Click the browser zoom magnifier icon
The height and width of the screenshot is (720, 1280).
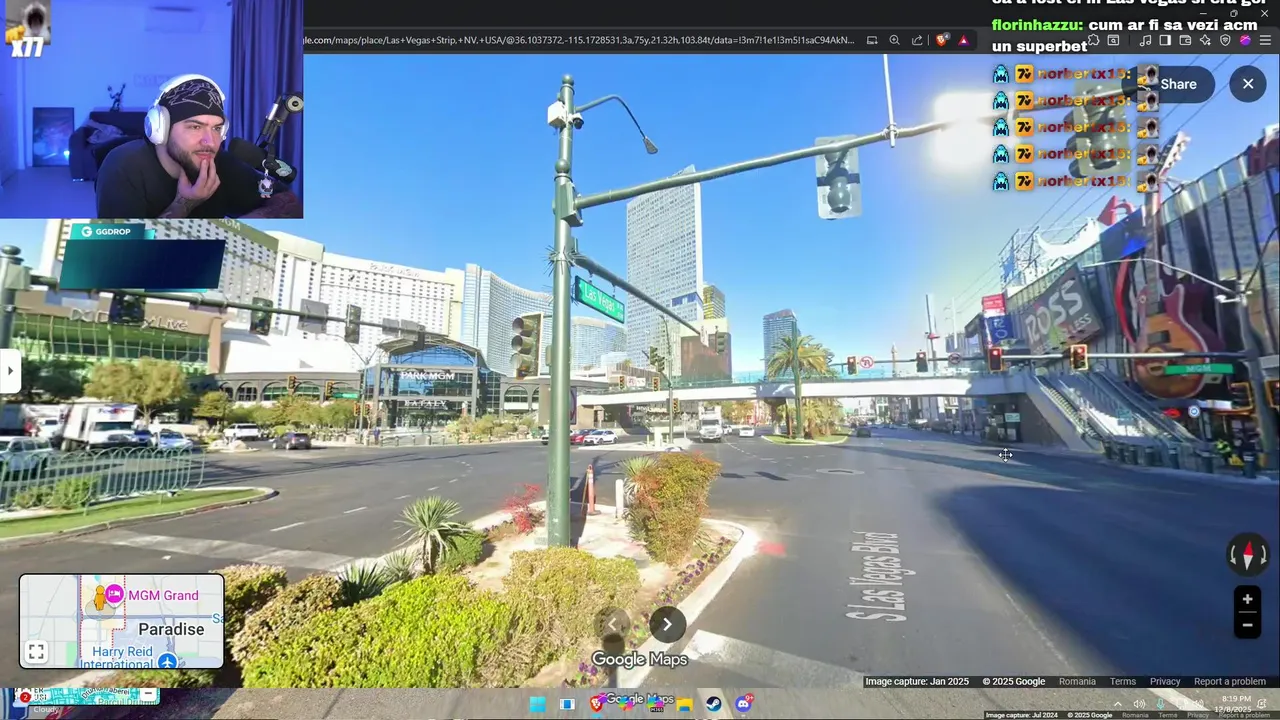[895, 40]
